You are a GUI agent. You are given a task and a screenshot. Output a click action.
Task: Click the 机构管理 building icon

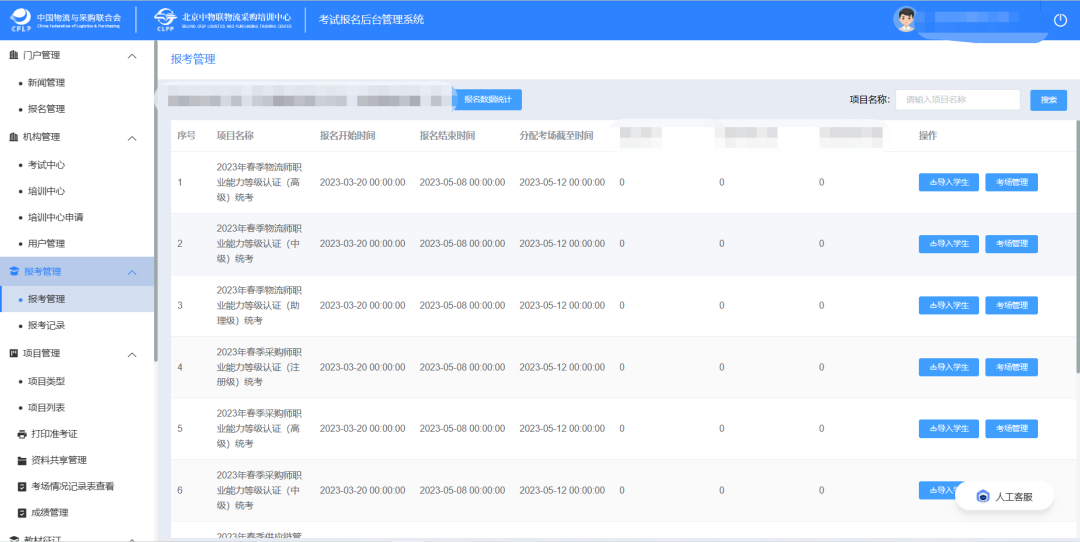pos(14,137)
